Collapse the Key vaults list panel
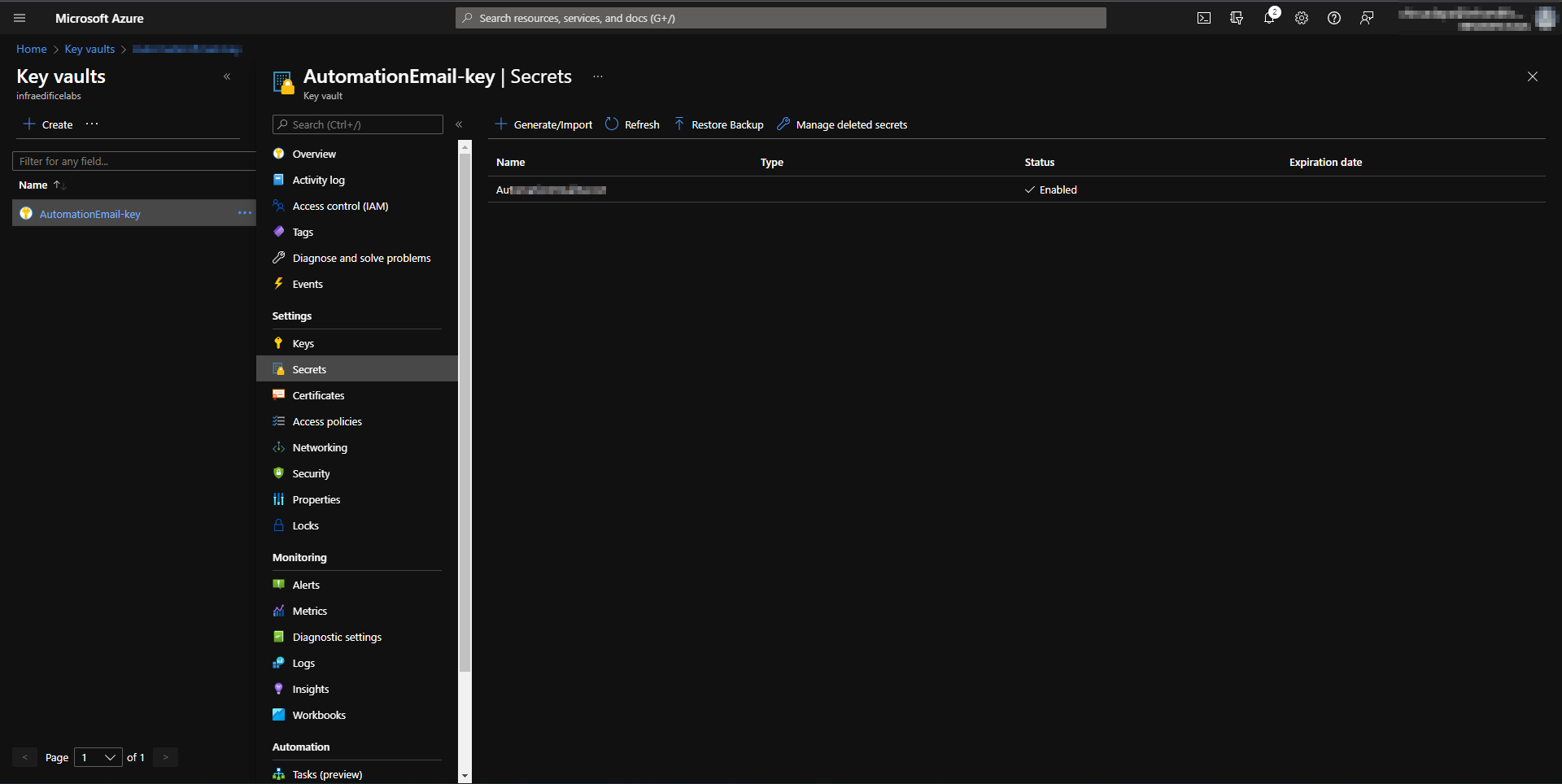This screenshot has width=1562, height=784. [x=227, y=76]
